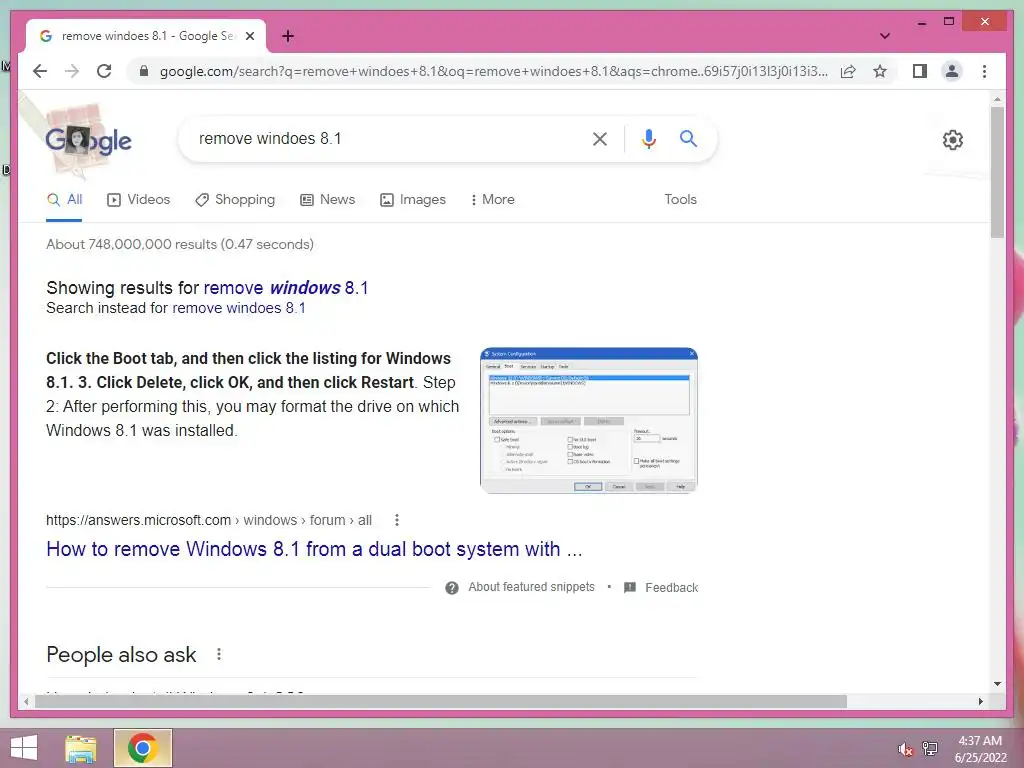
Task: Reload the current page
Action: (x=104, y=71)
